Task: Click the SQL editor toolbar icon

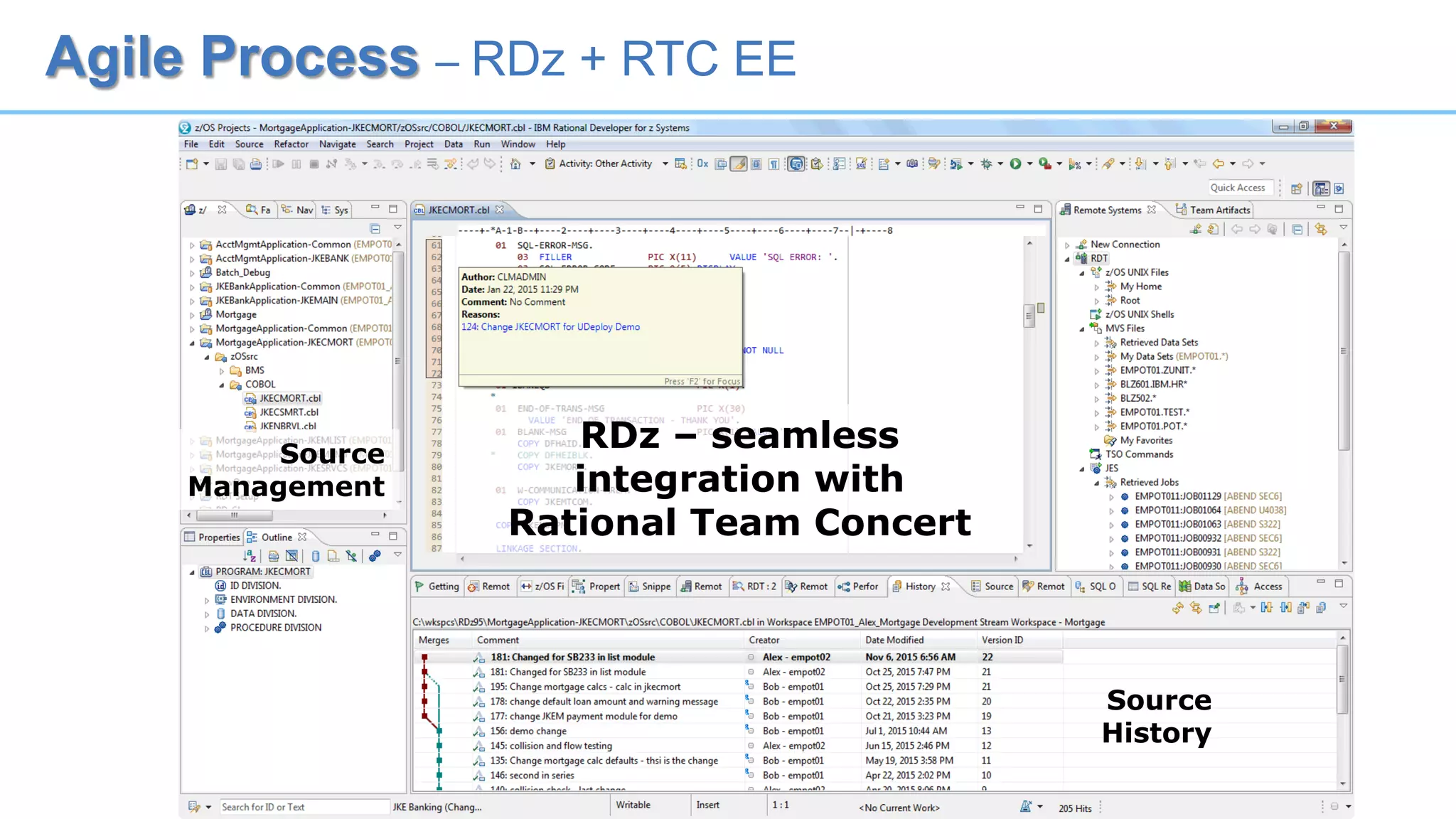Action: click(x=861, y=164)
